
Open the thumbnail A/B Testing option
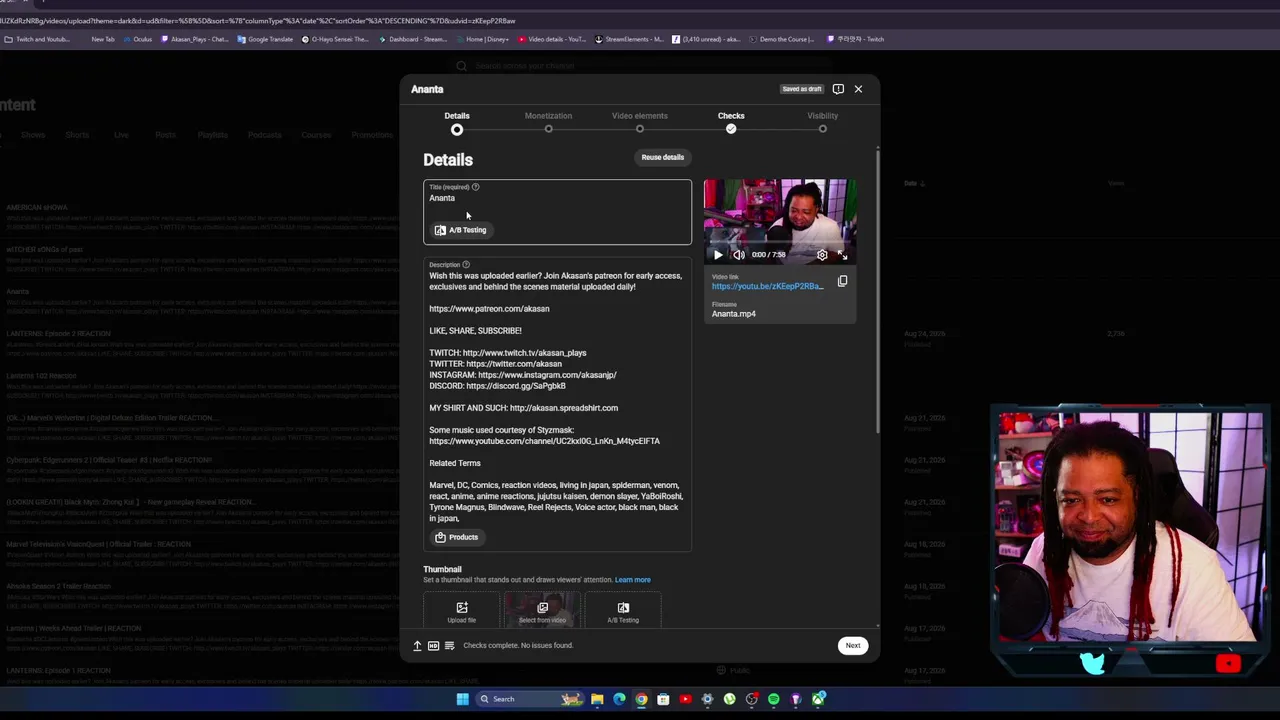pyautogui.click(x=623, y=611)
